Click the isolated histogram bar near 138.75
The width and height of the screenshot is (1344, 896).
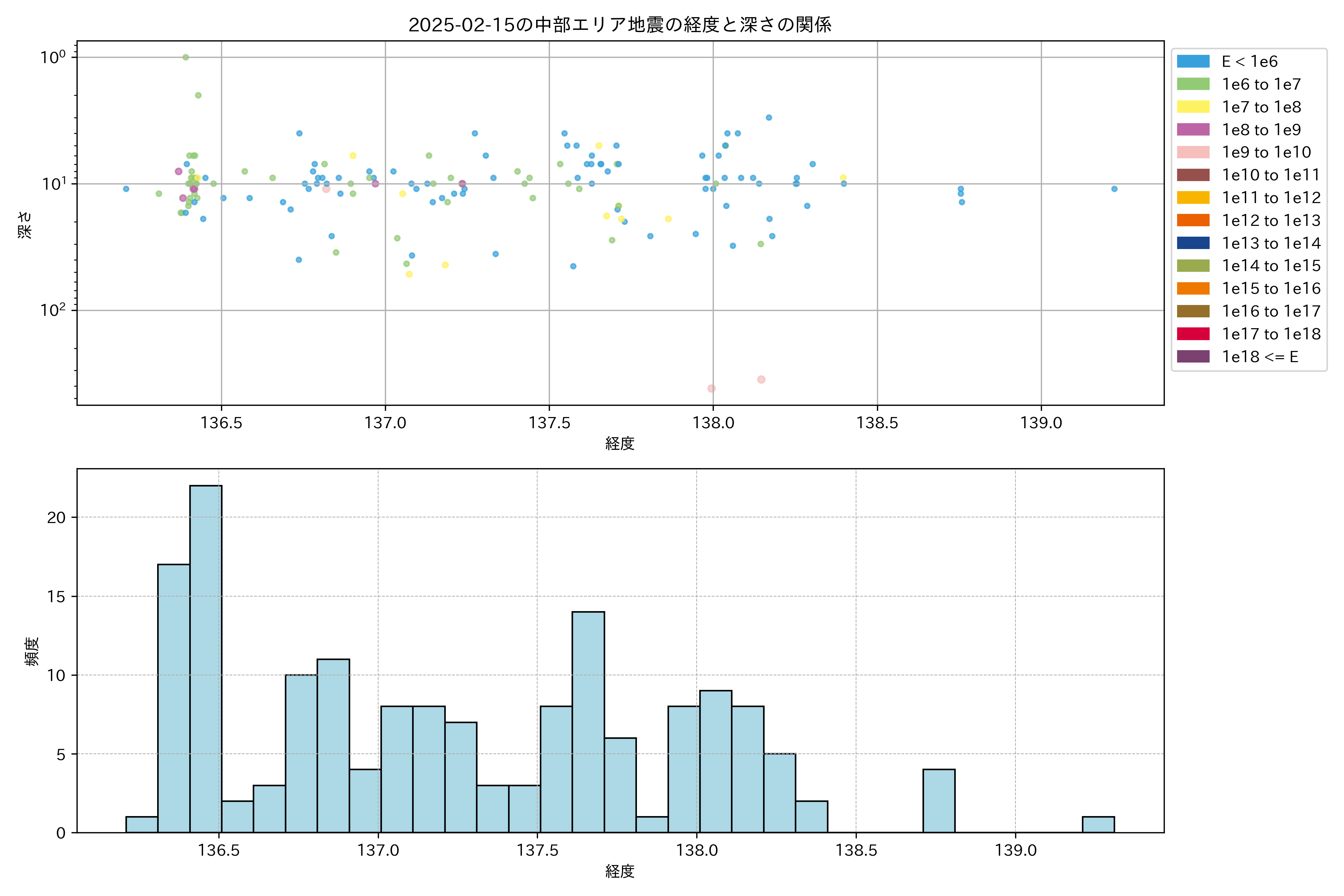938,801
